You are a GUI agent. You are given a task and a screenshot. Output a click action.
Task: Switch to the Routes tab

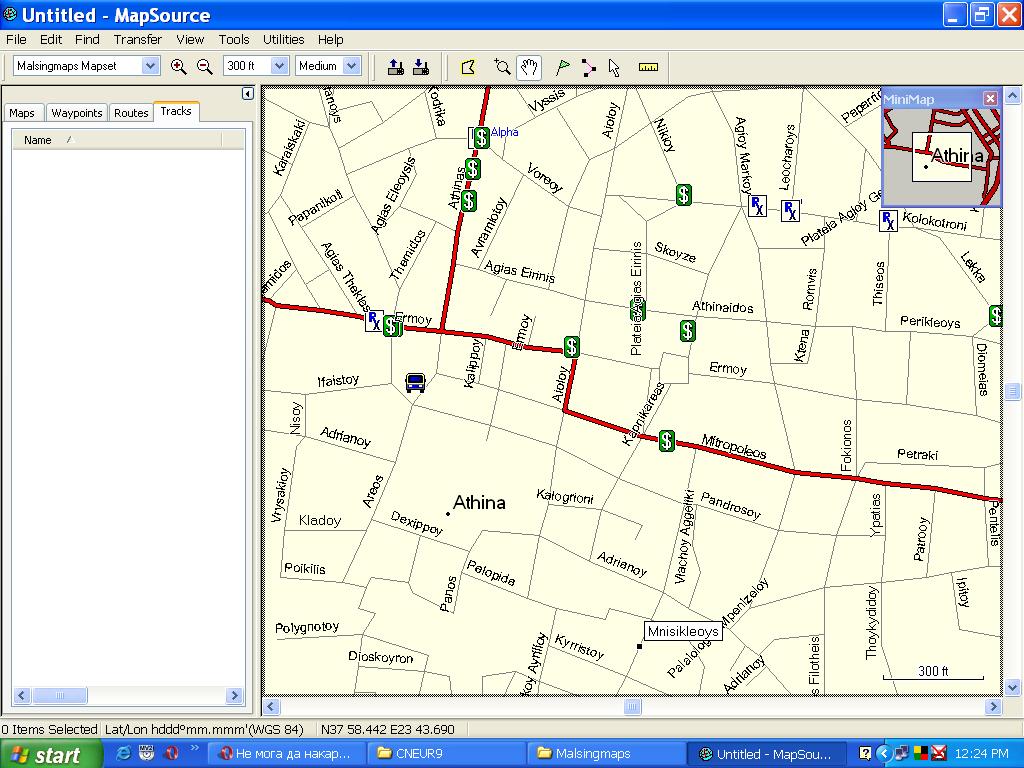131,113
